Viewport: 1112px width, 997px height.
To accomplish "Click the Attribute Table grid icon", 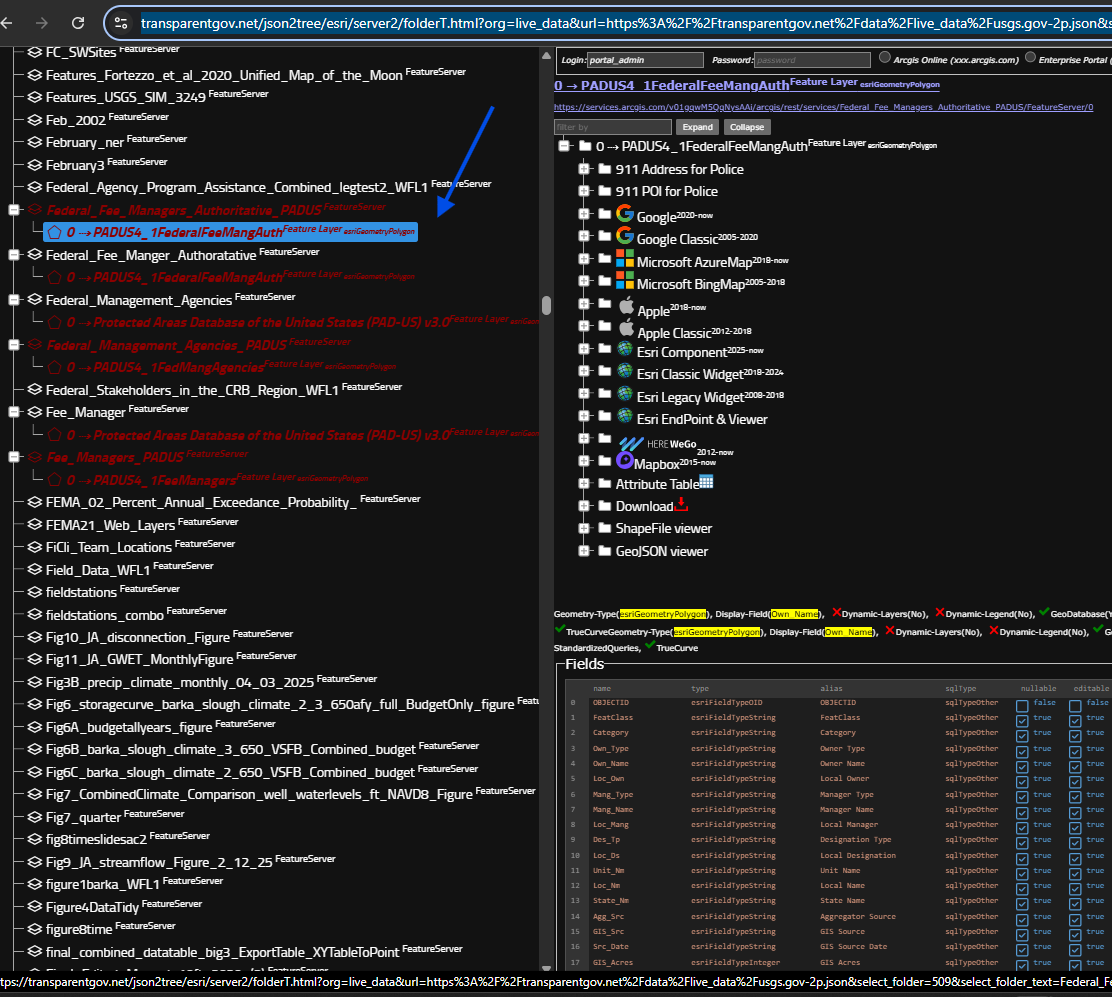I will (706, 482).
